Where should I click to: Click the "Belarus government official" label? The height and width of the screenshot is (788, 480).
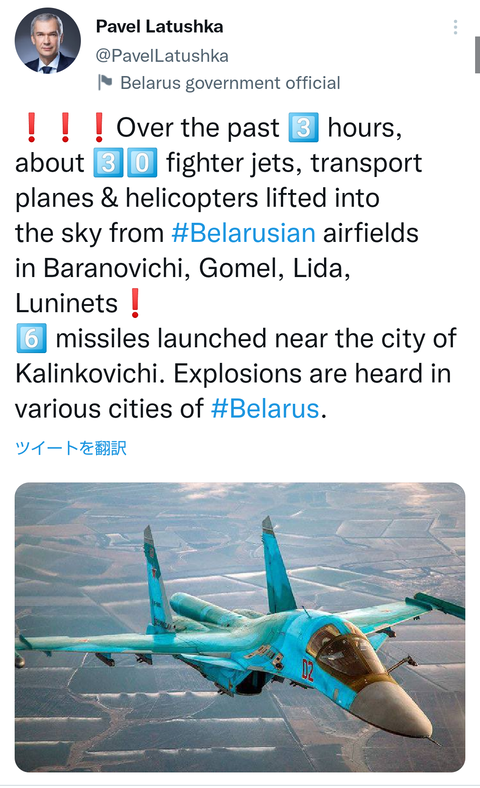click(x=230, y=83)
